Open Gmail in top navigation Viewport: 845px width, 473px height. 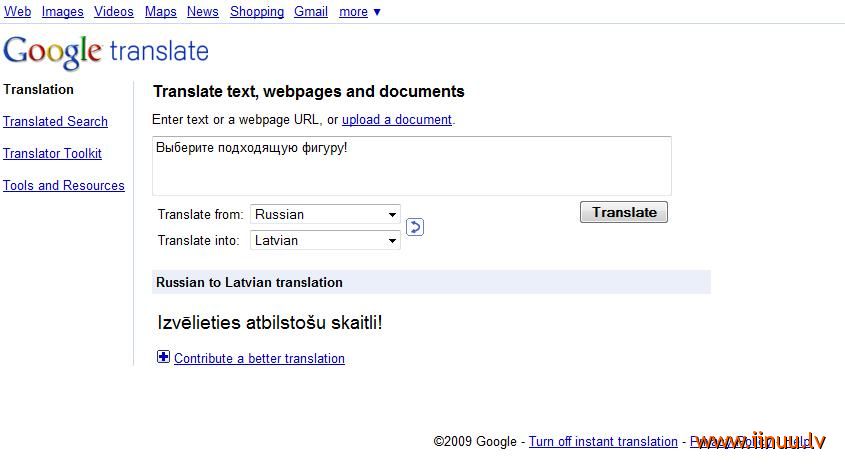tap(311, 11)
